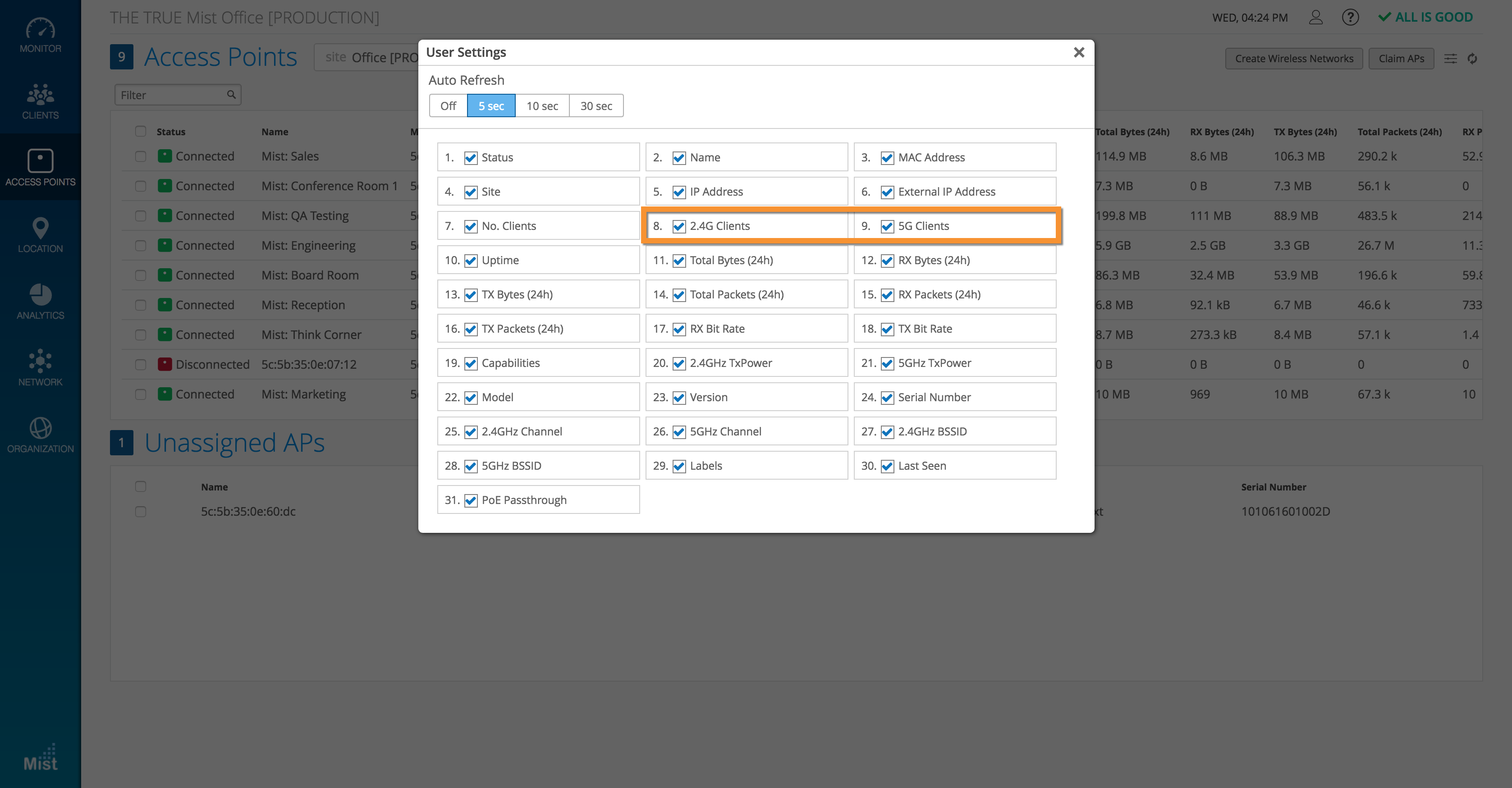Viewport: 1512px width, 788px height.
Task: Open the user account profile icon
Action: coord(1315,18)
